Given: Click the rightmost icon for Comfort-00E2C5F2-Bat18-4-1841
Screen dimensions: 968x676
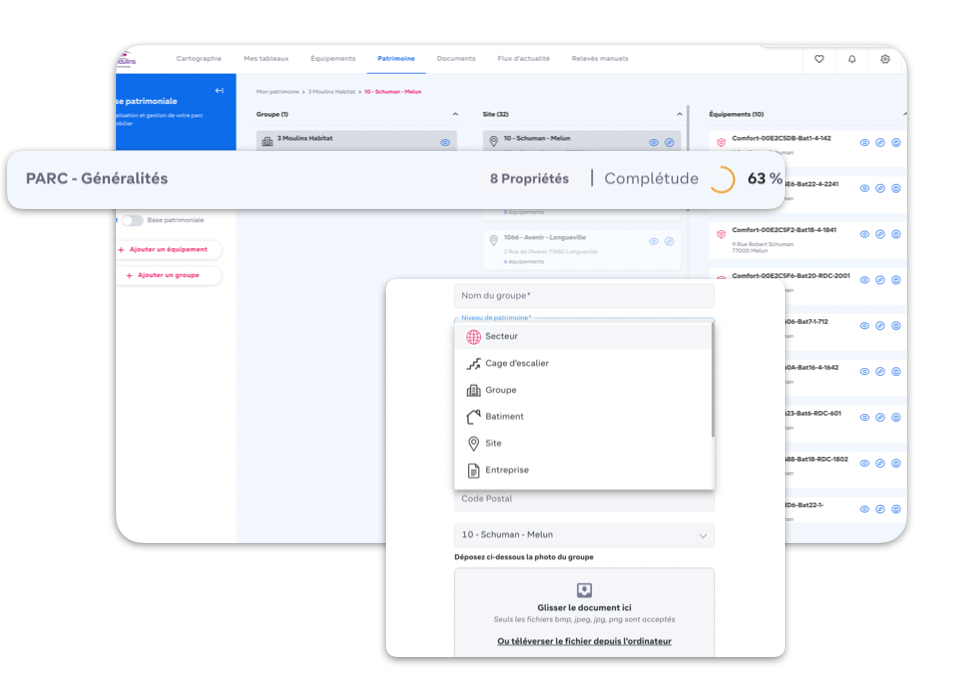Looking at the screenshot, I should [x=896, y=234].
